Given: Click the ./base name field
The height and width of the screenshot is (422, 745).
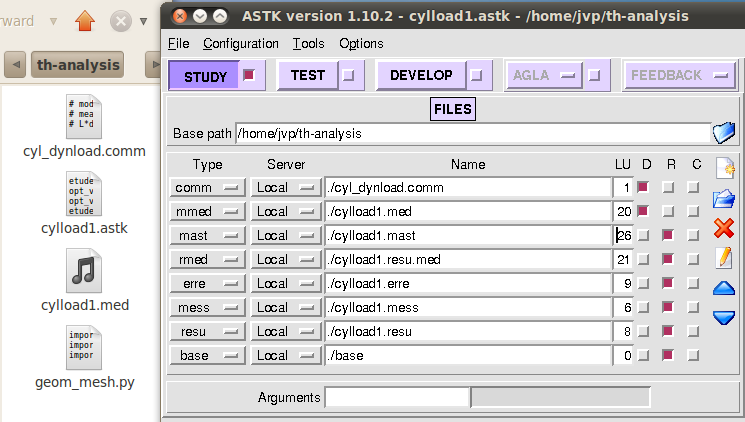Looking at the screenshot, I should (468, 355).
